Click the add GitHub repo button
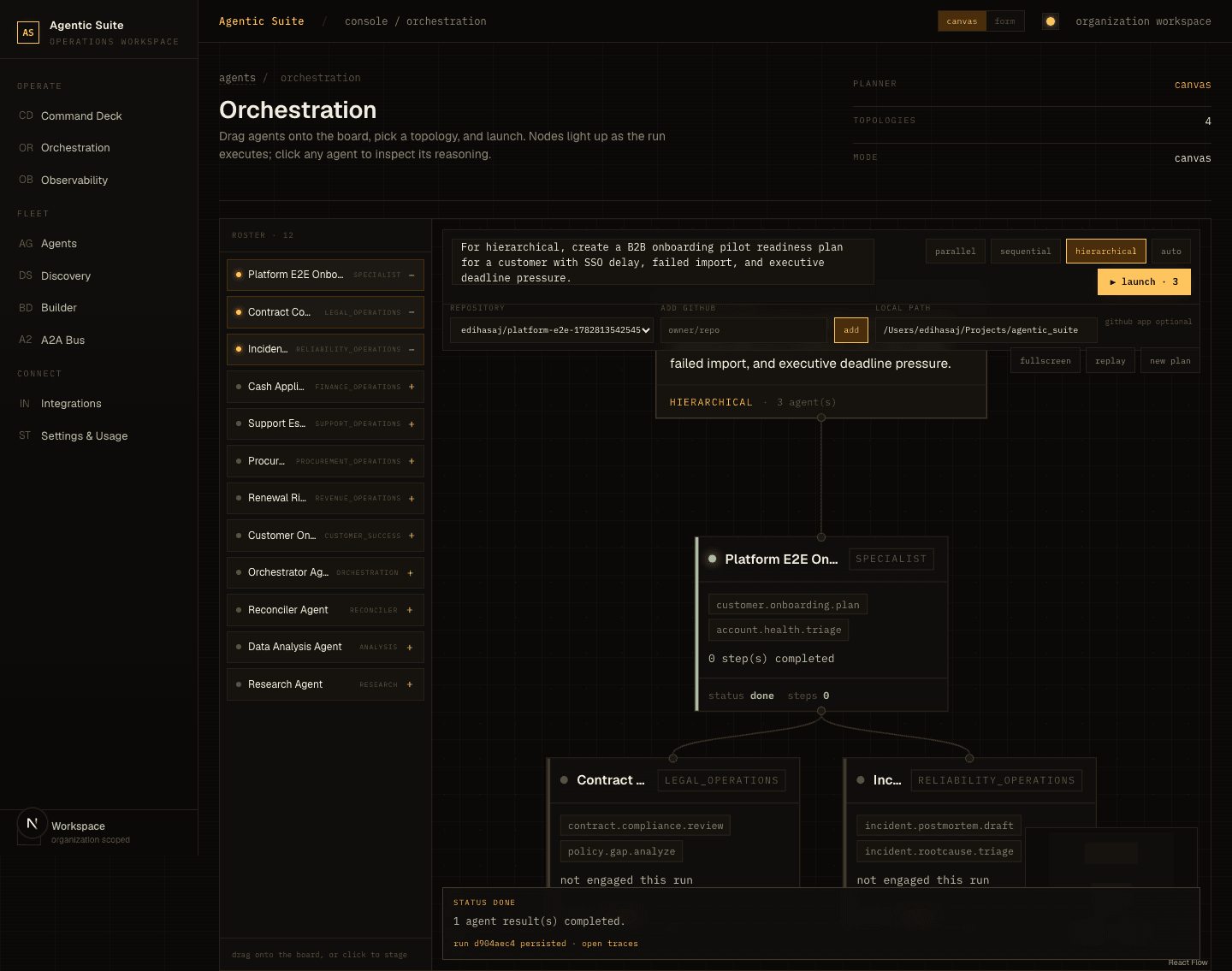 [x=851, y=330]
